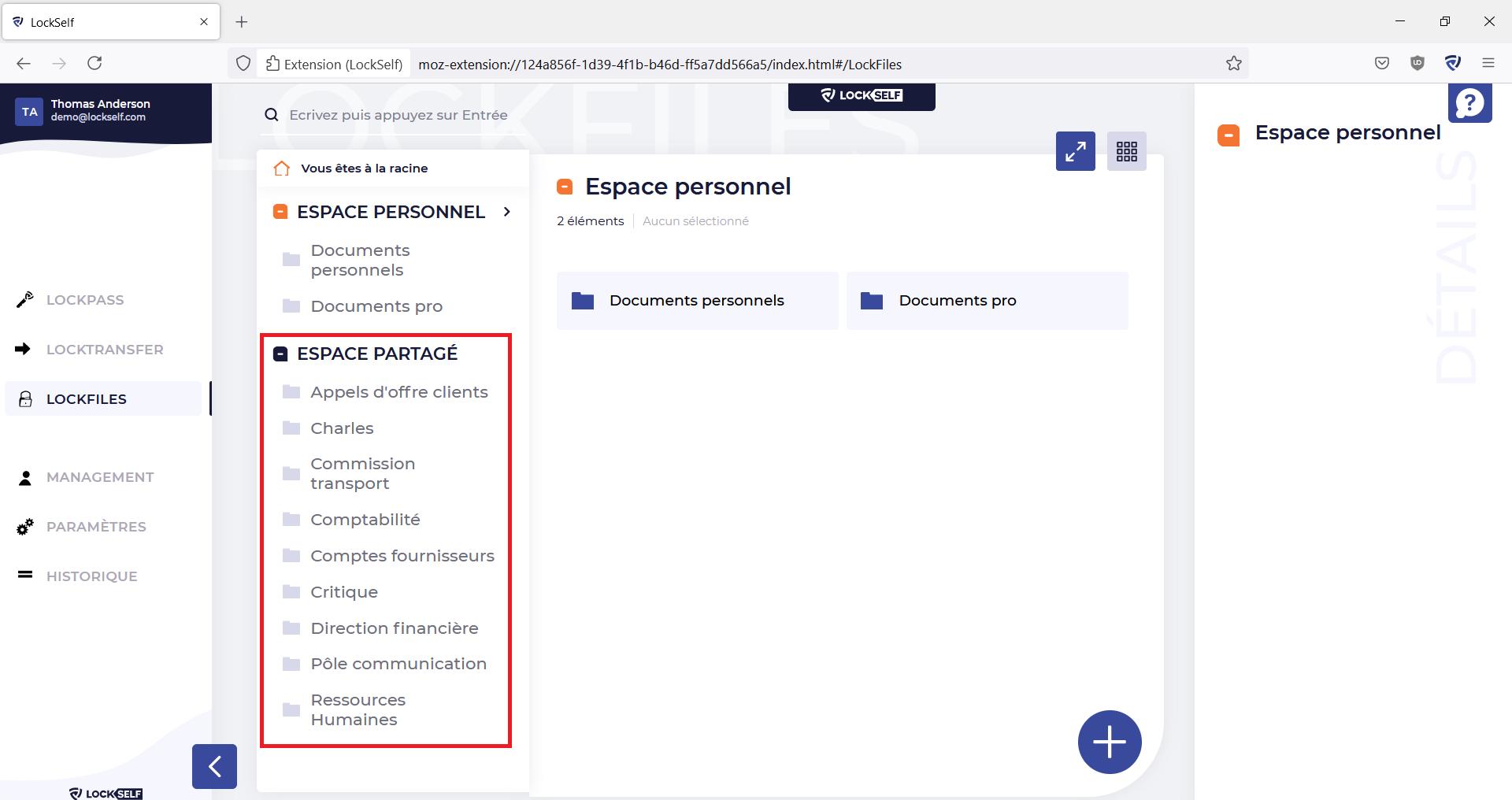The width and height of the screenshot is (1512, 800).
Task: Open Paramètres settings section
Action: [x=96, y=527]
